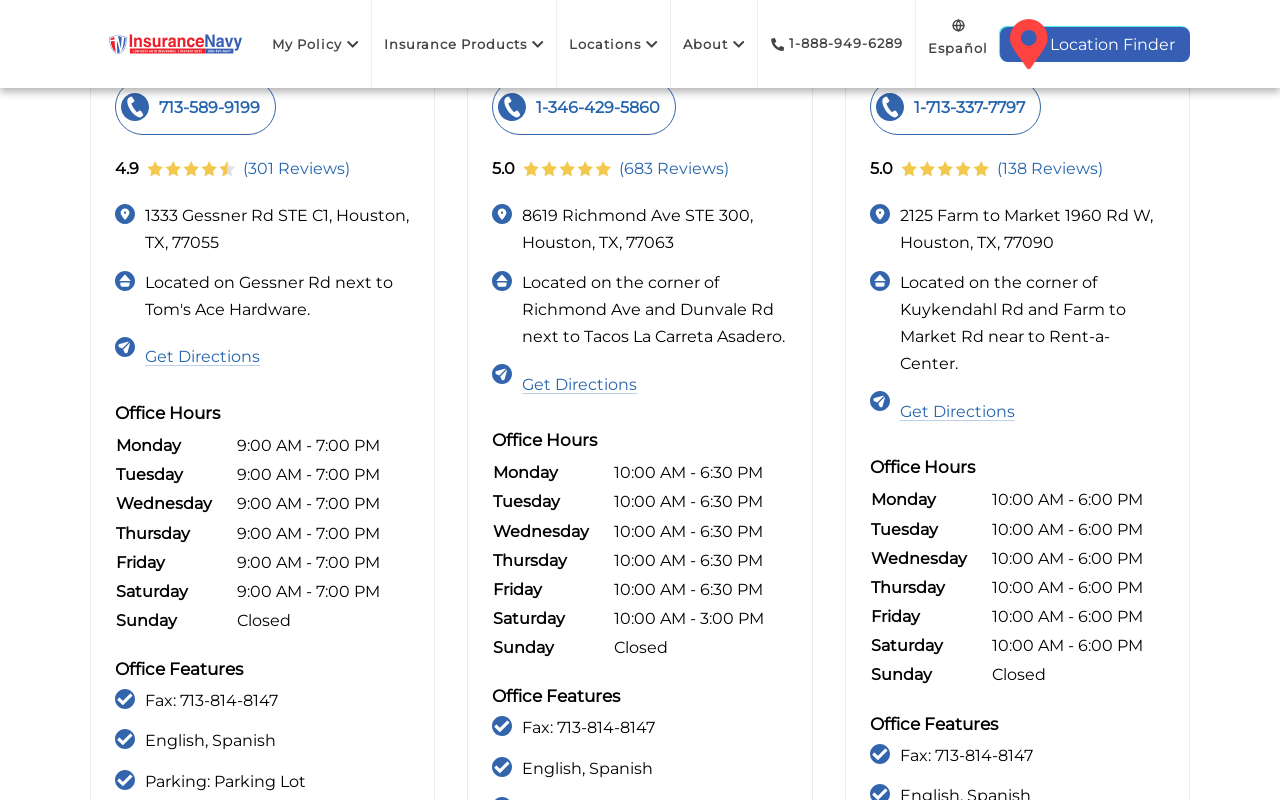Get Directions to 2125 Farm to Market office
This screenshot has height=800, width=1280.
point(957,412)
